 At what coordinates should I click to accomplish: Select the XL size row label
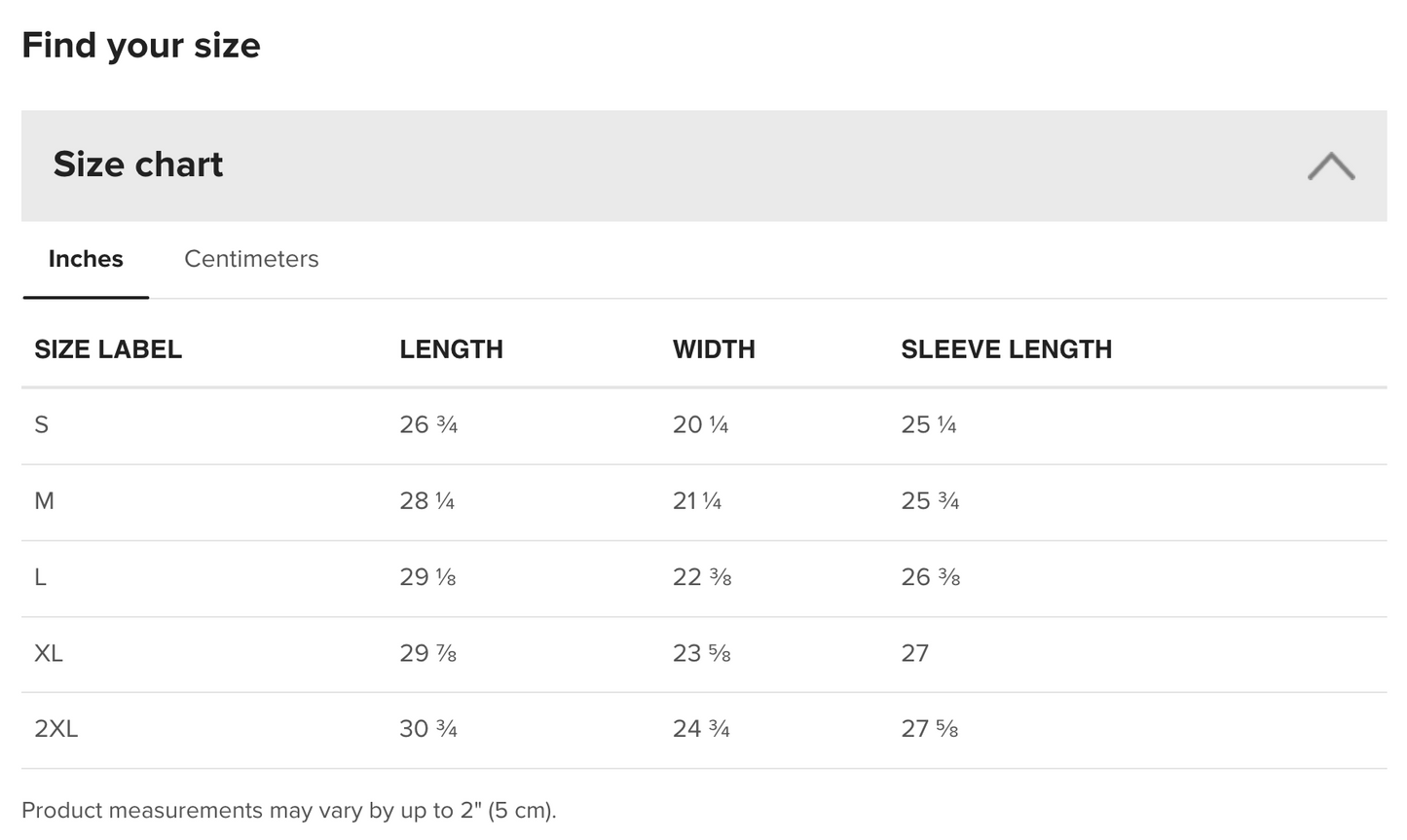[49, 653]
